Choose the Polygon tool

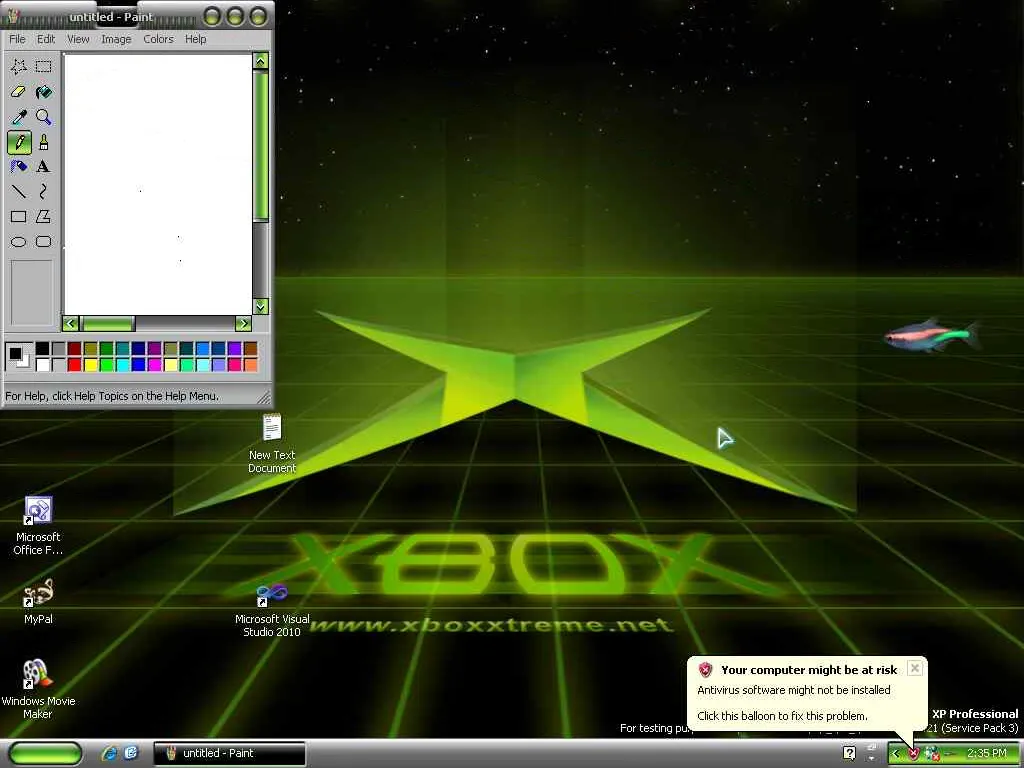pyautogui.click(x=44, y=216)
